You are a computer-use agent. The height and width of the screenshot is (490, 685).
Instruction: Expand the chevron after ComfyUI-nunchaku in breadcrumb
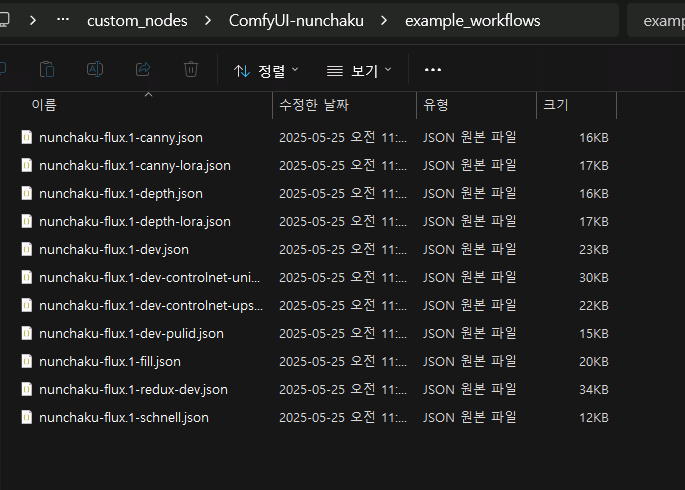click(x=383, y=20)
